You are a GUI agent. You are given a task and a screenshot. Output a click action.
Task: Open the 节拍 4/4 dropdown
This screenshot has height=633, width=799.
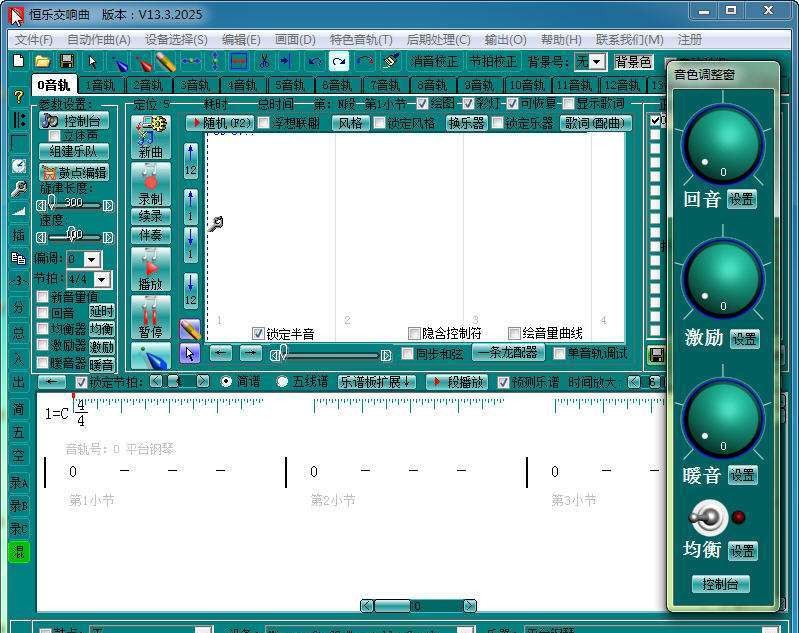[101, 279]
